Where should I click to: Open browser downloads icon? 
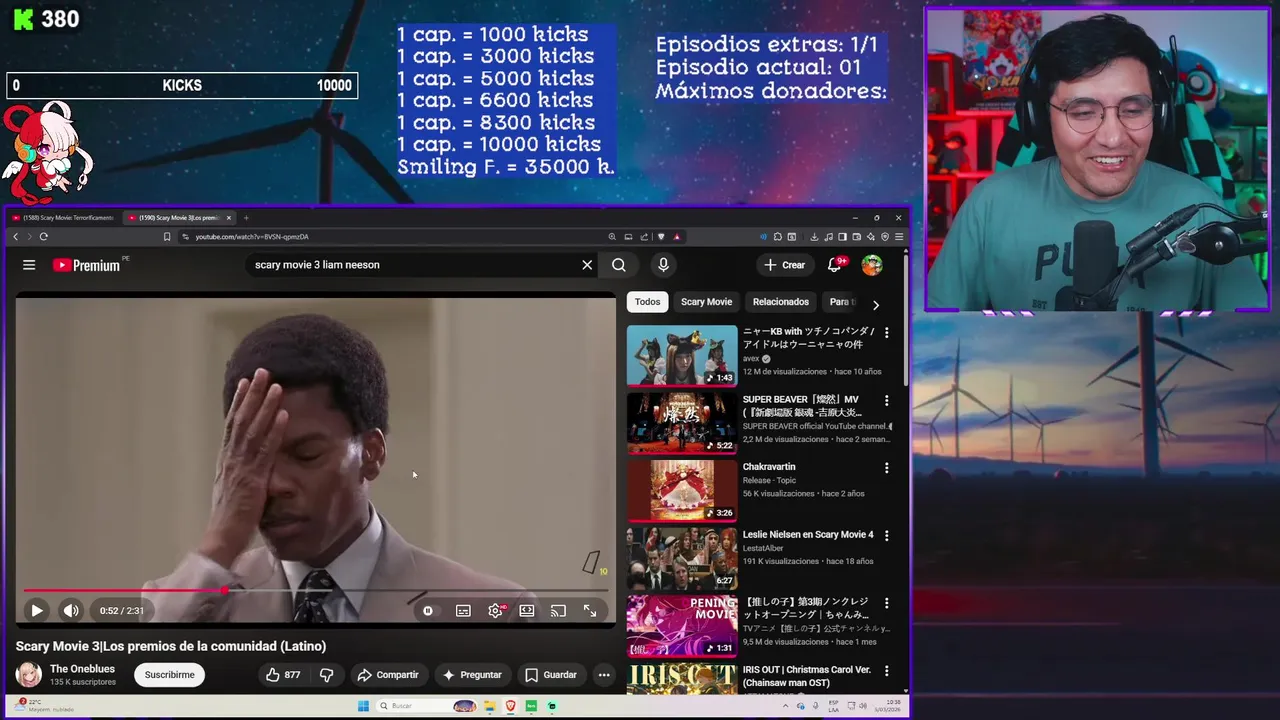(x=814, y=237)
